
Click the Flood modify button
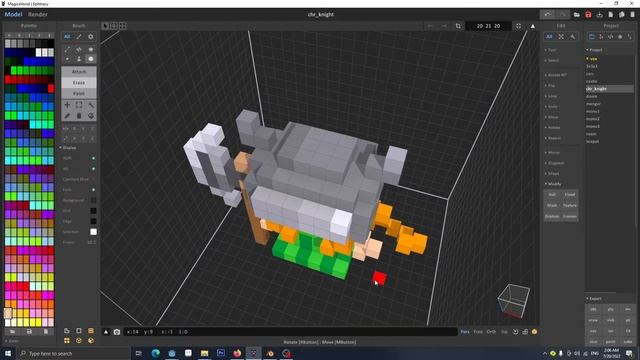570,195
